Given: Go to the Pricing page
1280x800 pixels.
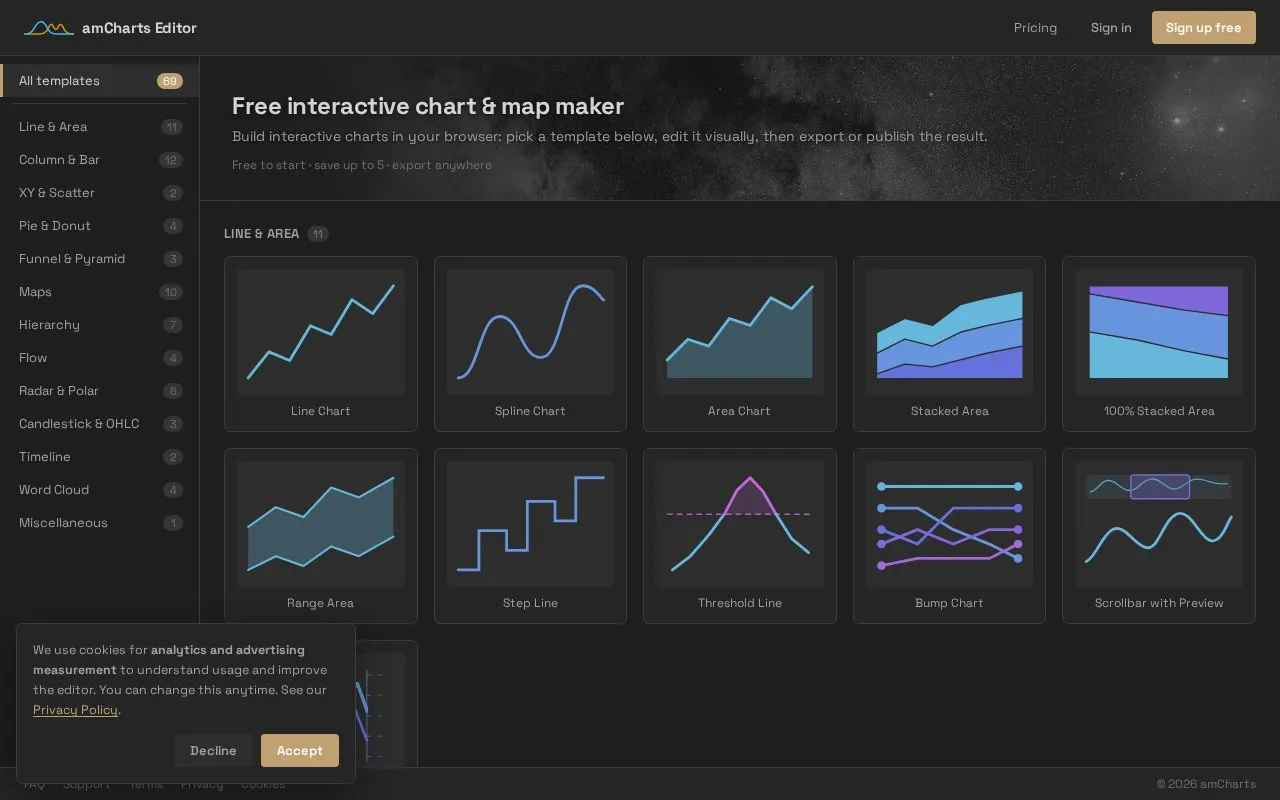Looking at the screenshot, I should (x=1035, y=28).
